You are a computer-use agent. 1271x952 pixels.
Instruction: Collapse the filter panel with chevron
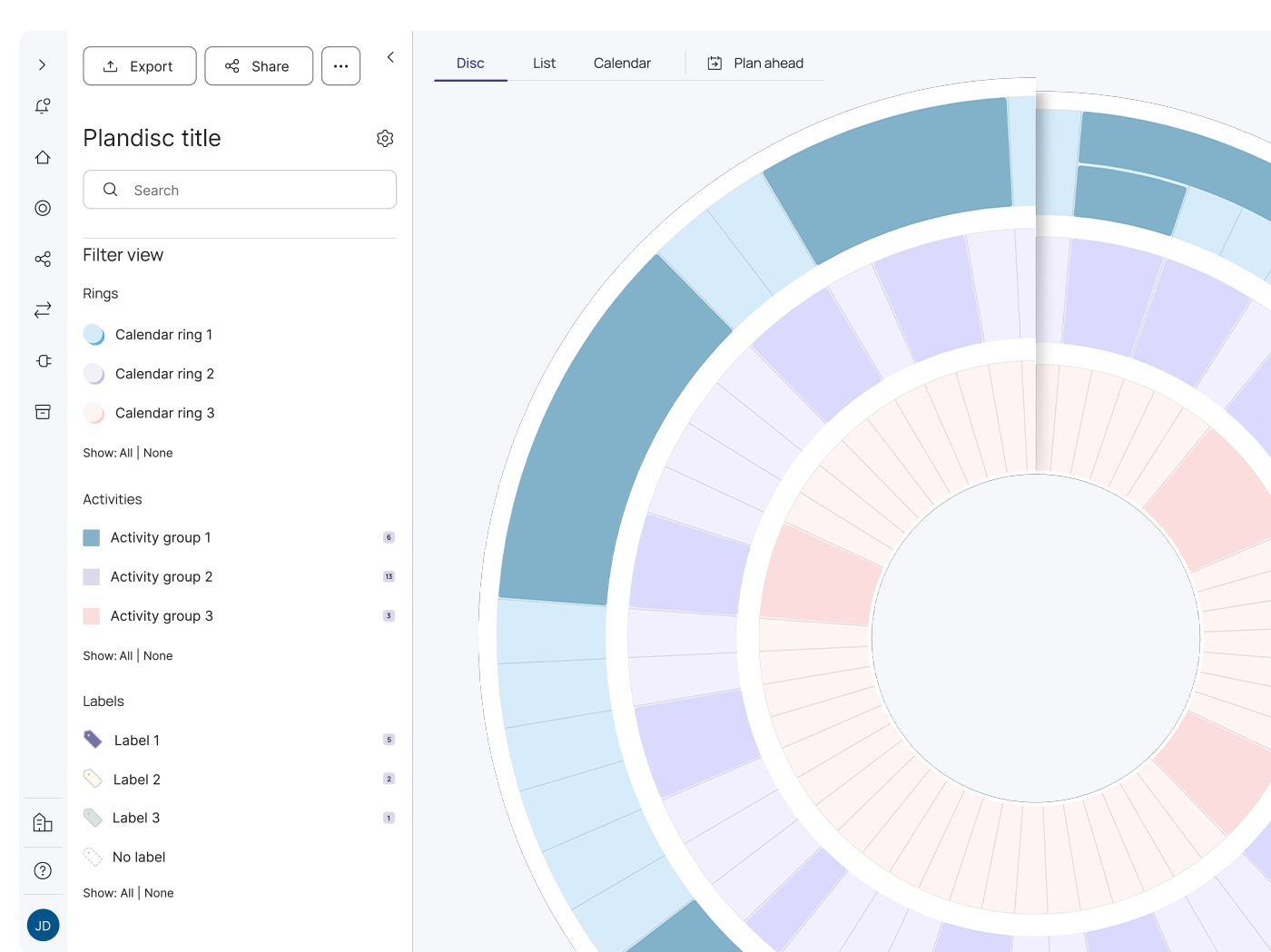pyautogui.click(x=390, y=57)
